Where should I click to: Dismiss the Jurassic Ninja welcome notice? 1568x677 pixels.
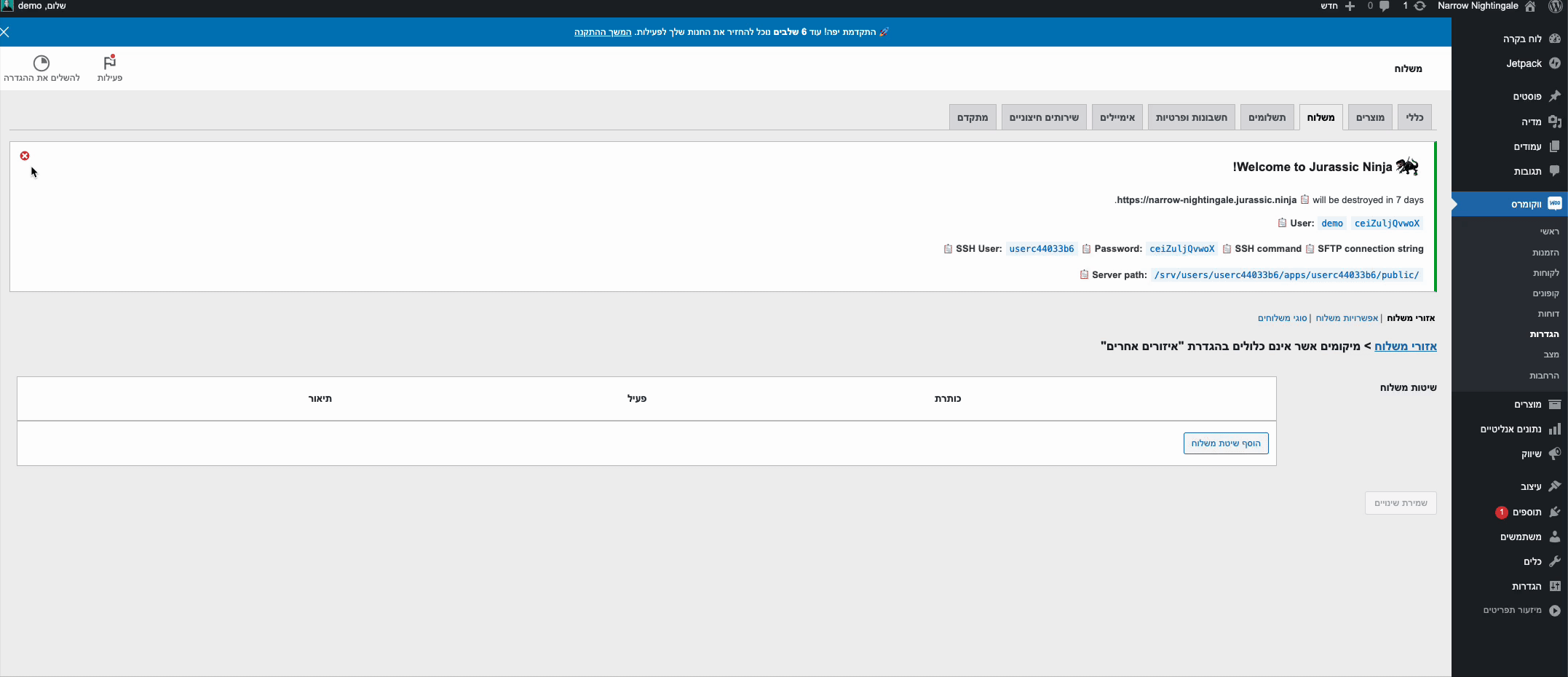pos(25,155)
